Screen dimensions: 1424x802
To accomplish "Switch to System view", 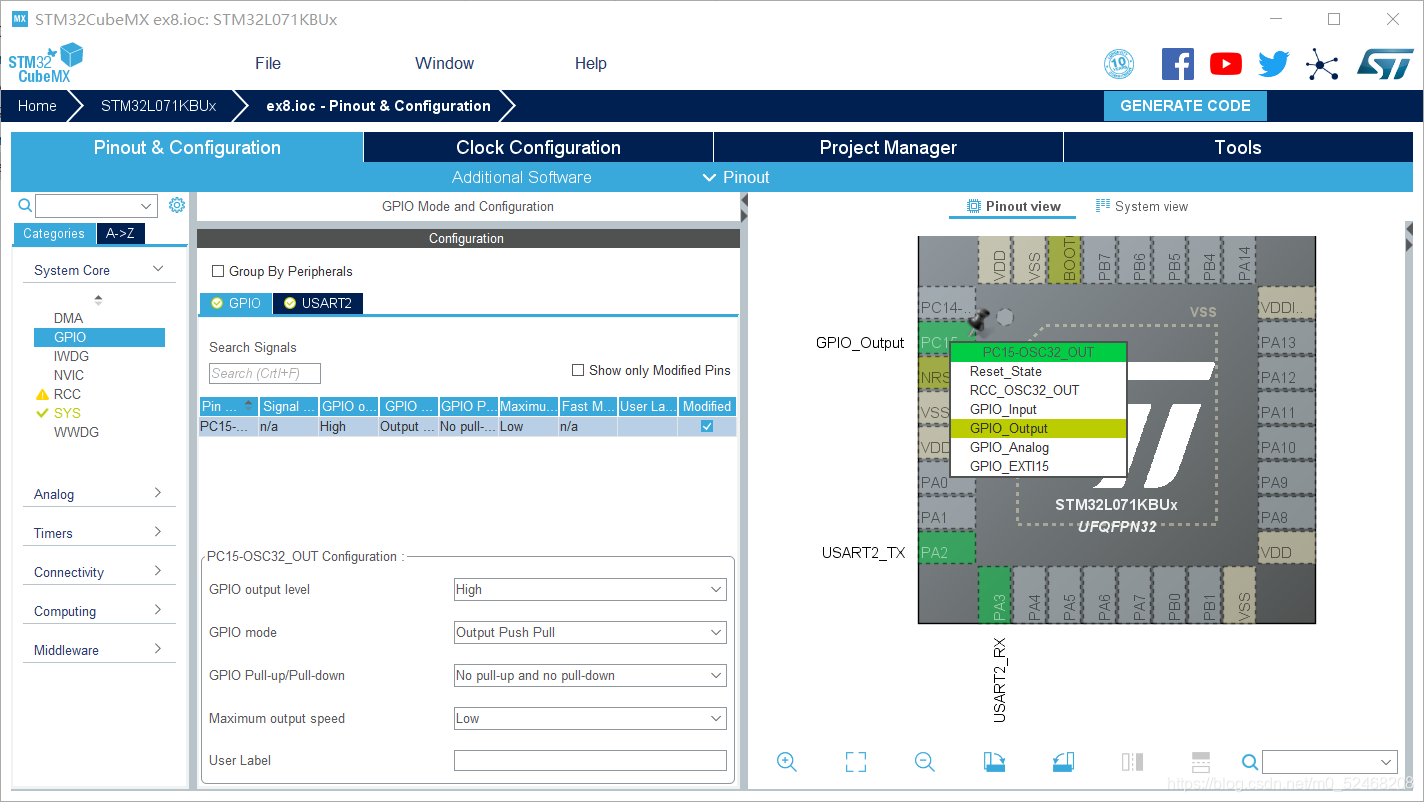I will click(1142, 206).
